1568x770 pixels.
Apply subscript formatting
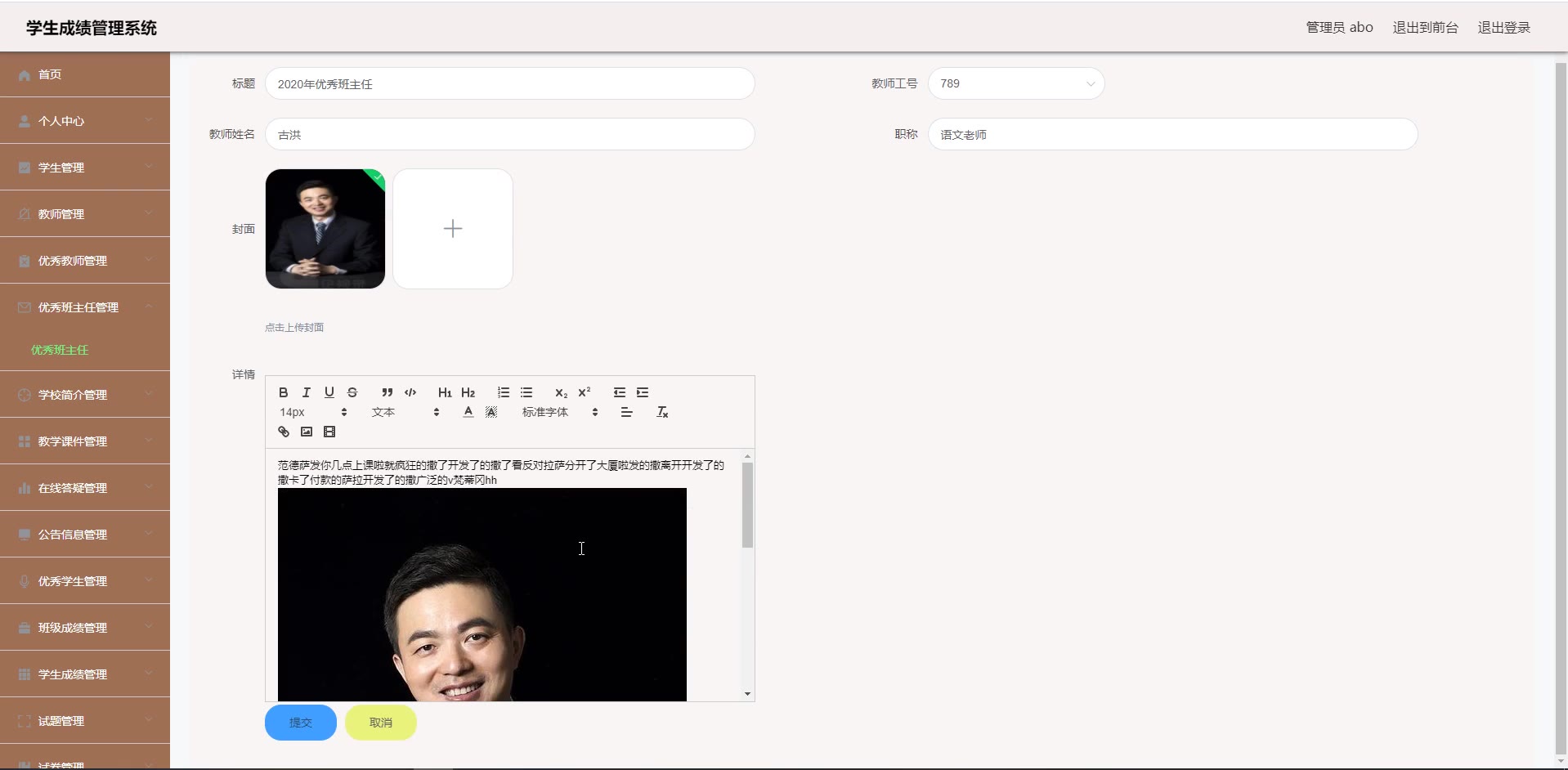561,392
